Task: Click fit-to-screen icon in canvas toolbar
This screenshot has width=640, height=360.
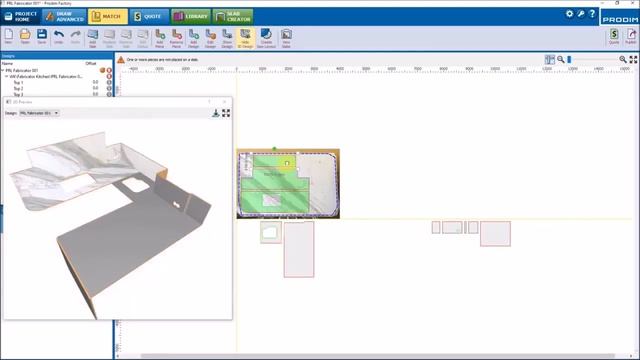Action: (633, 60)
